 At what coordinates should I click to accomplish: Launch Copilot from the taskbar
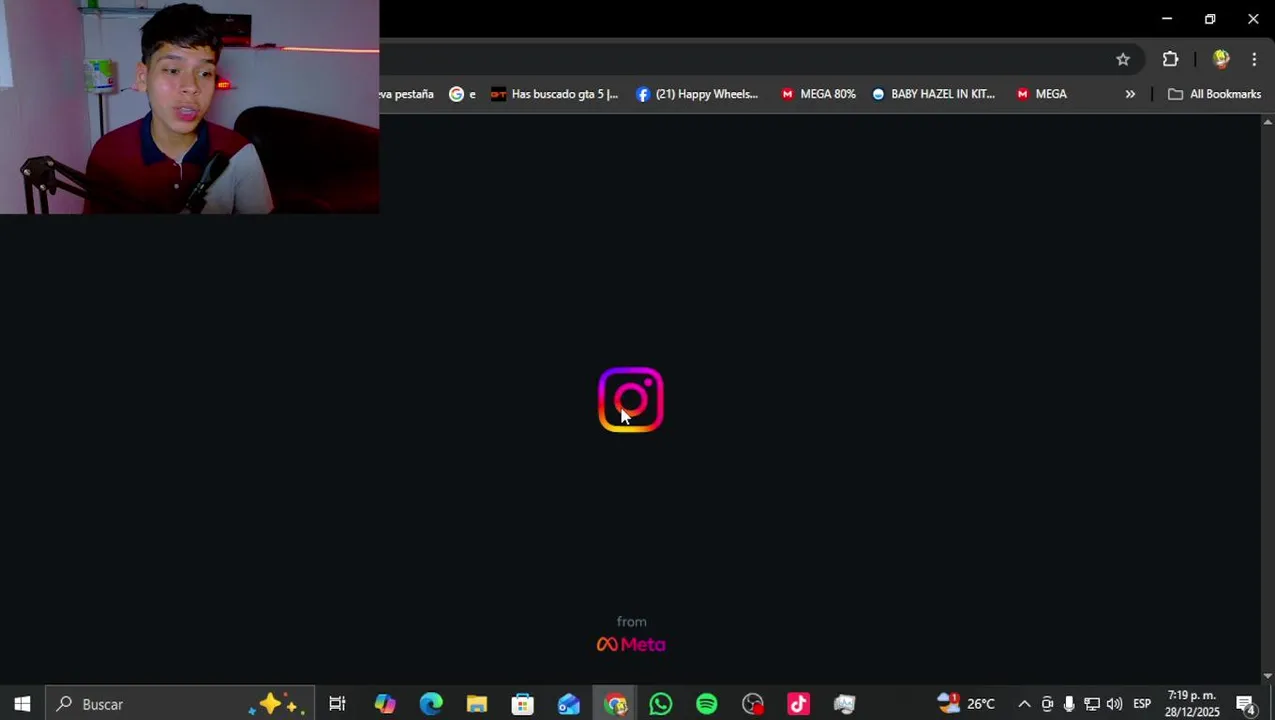pyautogui.click(x=385, y=704)
